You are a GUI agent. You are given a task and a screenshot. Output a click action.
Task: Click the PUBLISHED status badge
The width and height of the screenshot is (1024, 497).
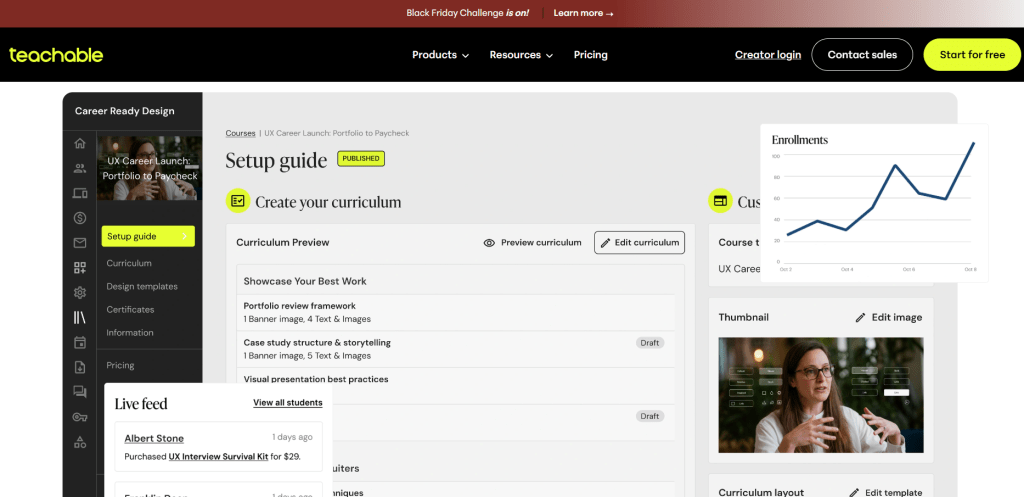click(361, 159)
